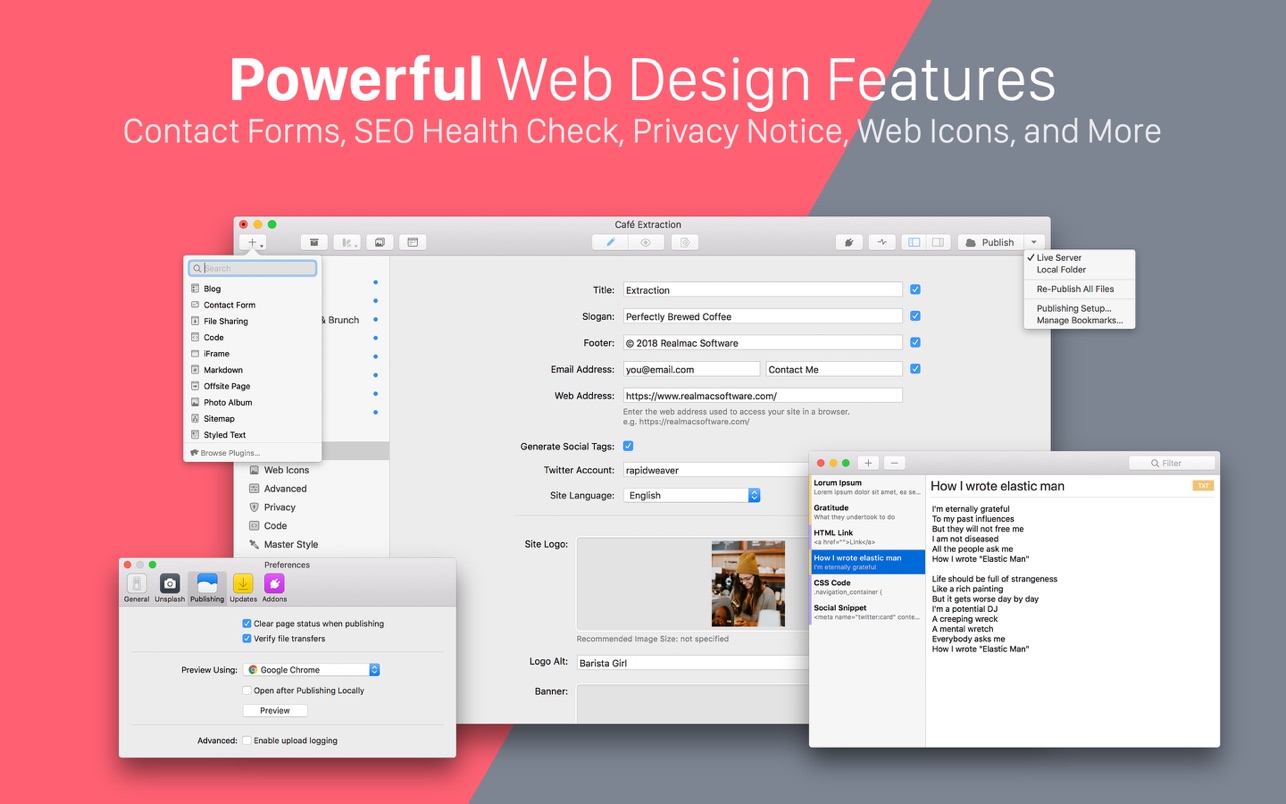Image resolution: width=1286 pixels, height=804 pixels.
Task: Open the Updates preferences icon
Action: pyautogui.click(x=243, y=585)
